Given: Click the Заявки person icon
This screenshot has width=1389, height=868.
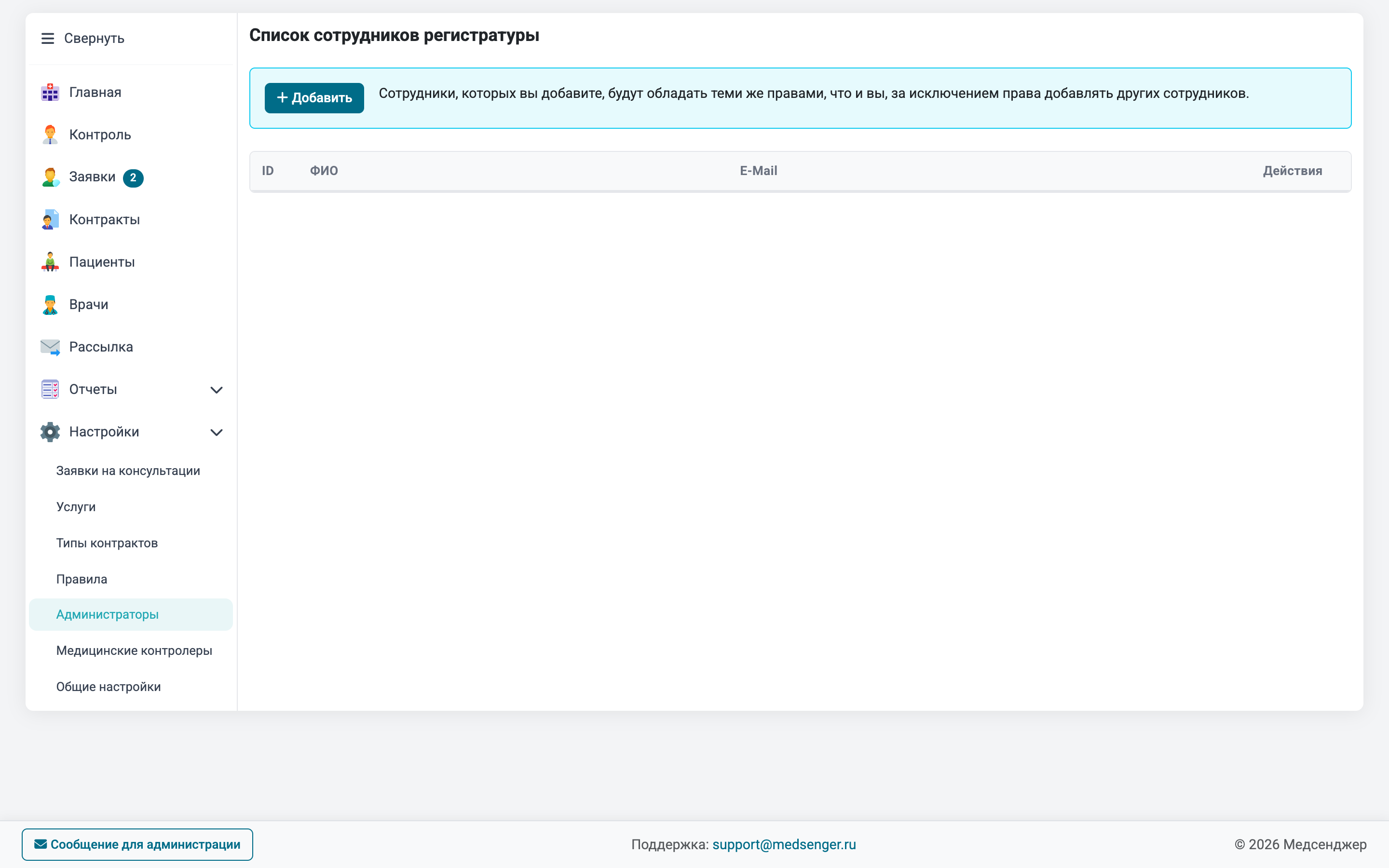Looking at the screenshot, I should point(50,177).
